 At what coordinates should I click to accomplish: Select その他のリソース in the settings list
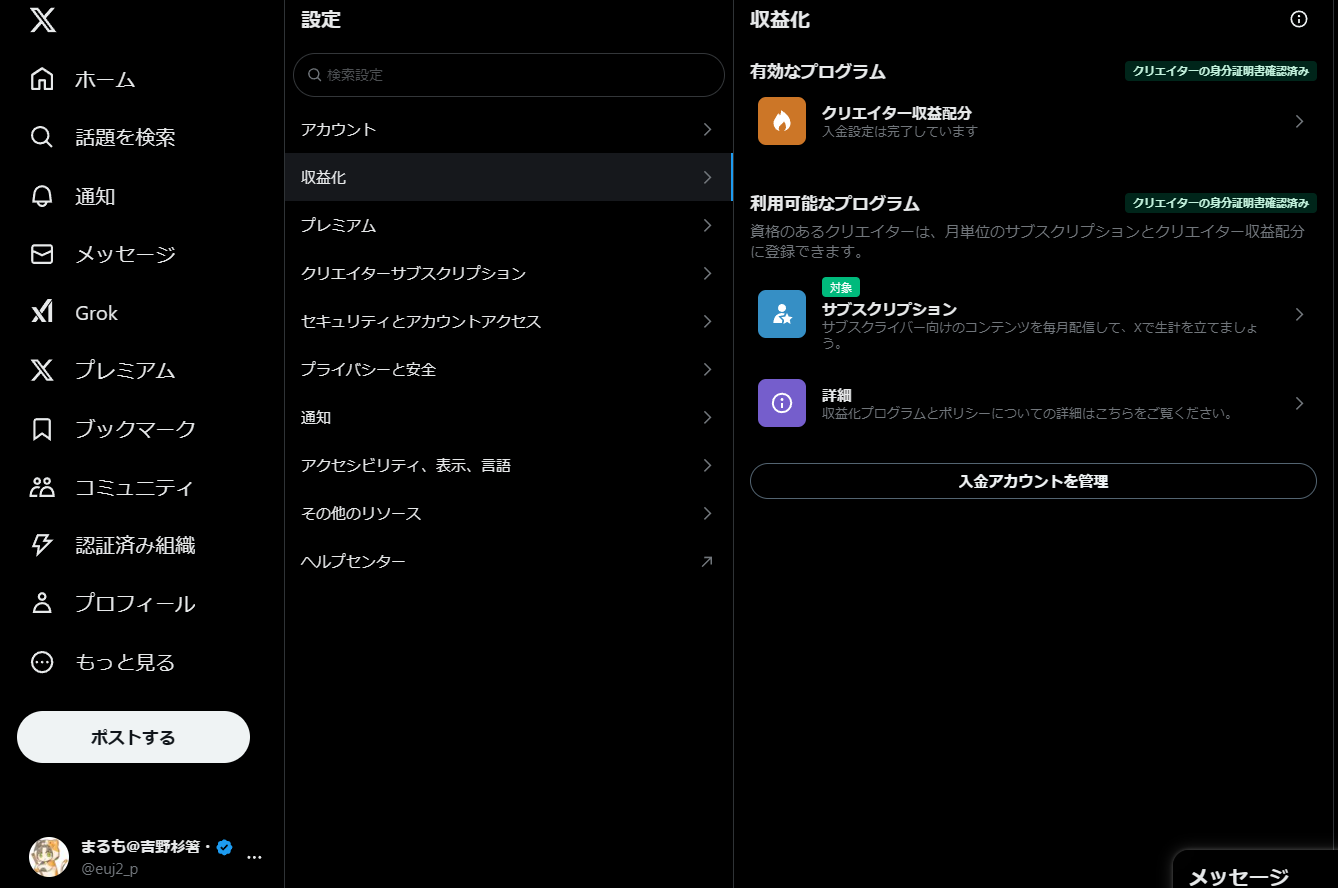[x=508, y=513]
